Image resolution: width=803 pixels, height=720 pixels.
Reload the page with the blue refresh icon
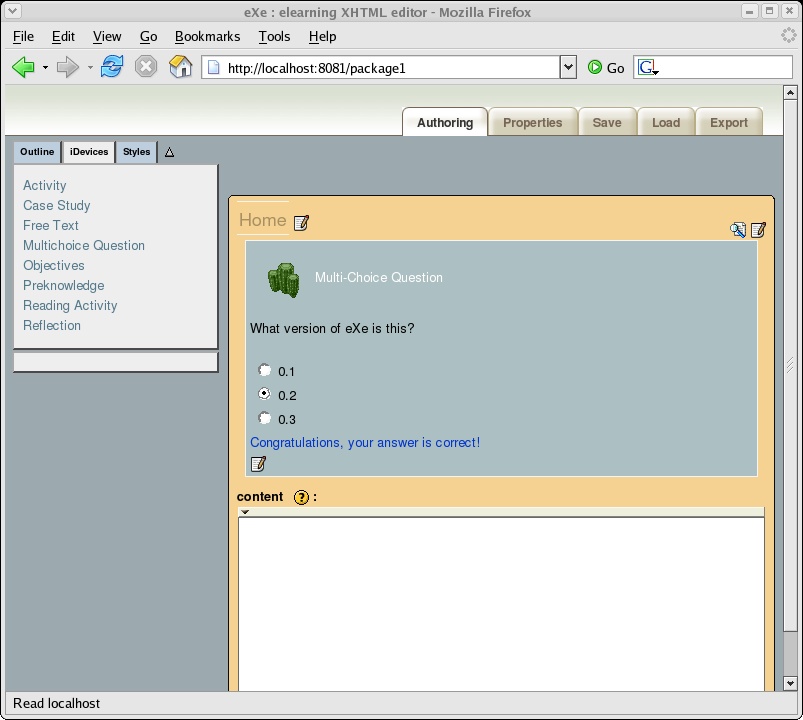point(112,67)
